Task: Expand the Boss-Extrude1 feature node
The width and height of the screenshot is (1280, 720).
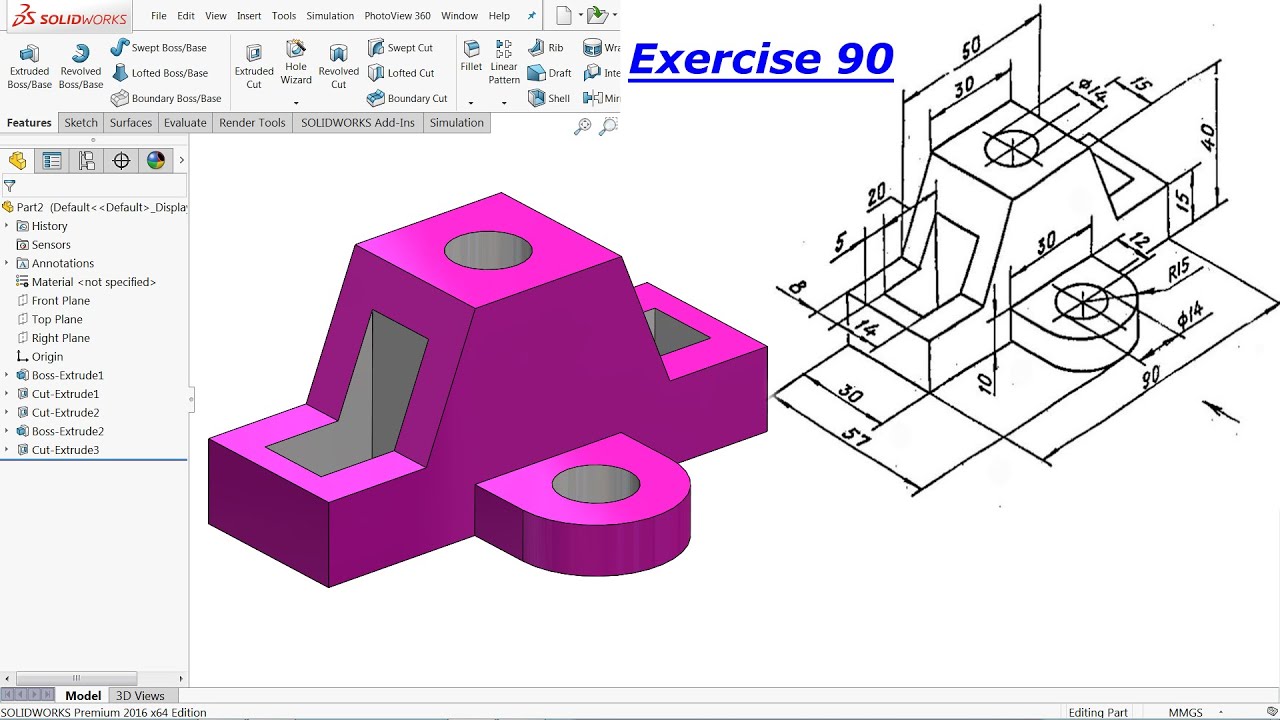Action: tap(7, 375)
